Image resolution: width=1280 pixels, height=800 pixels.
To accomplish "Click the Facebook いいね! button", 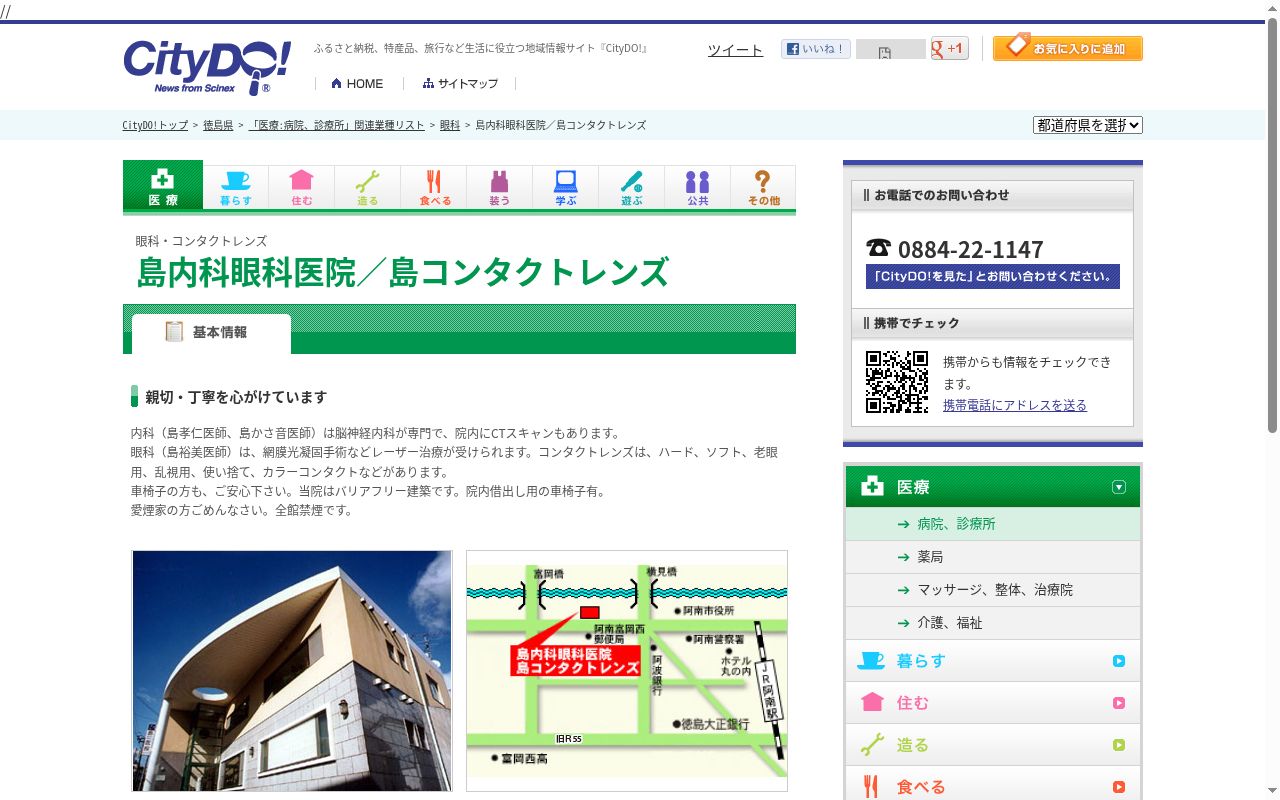I will pos(816,48).
